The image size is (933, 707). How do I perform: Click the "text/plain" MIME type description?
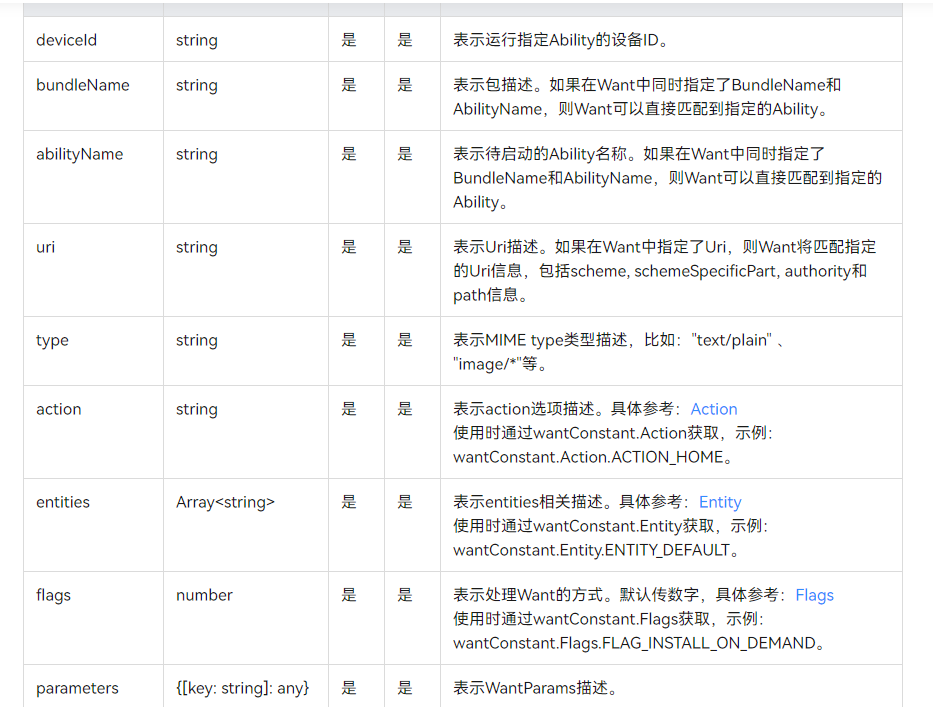[x=731, y=340]
